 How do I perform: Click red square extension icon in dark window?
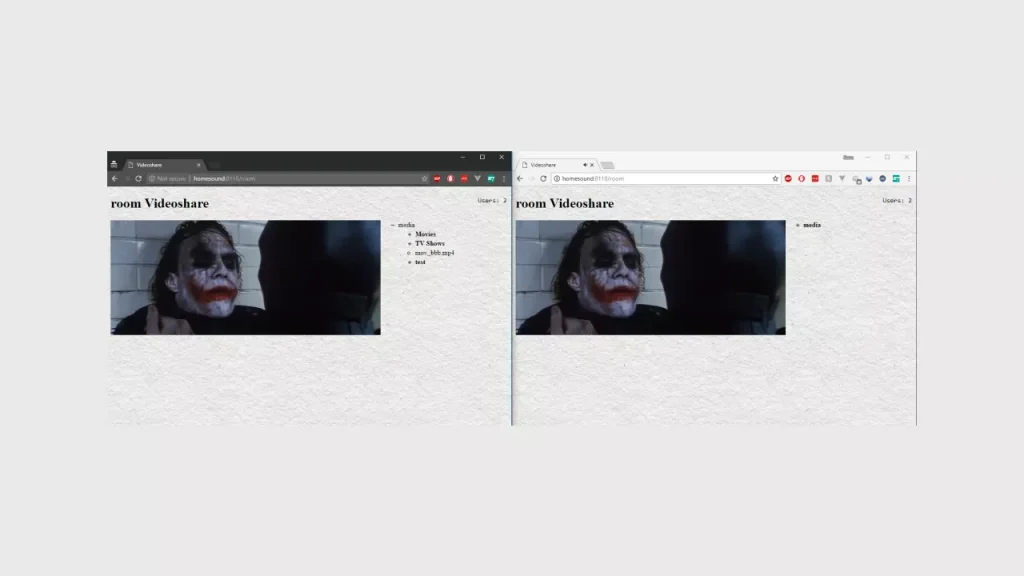(464, 178)
